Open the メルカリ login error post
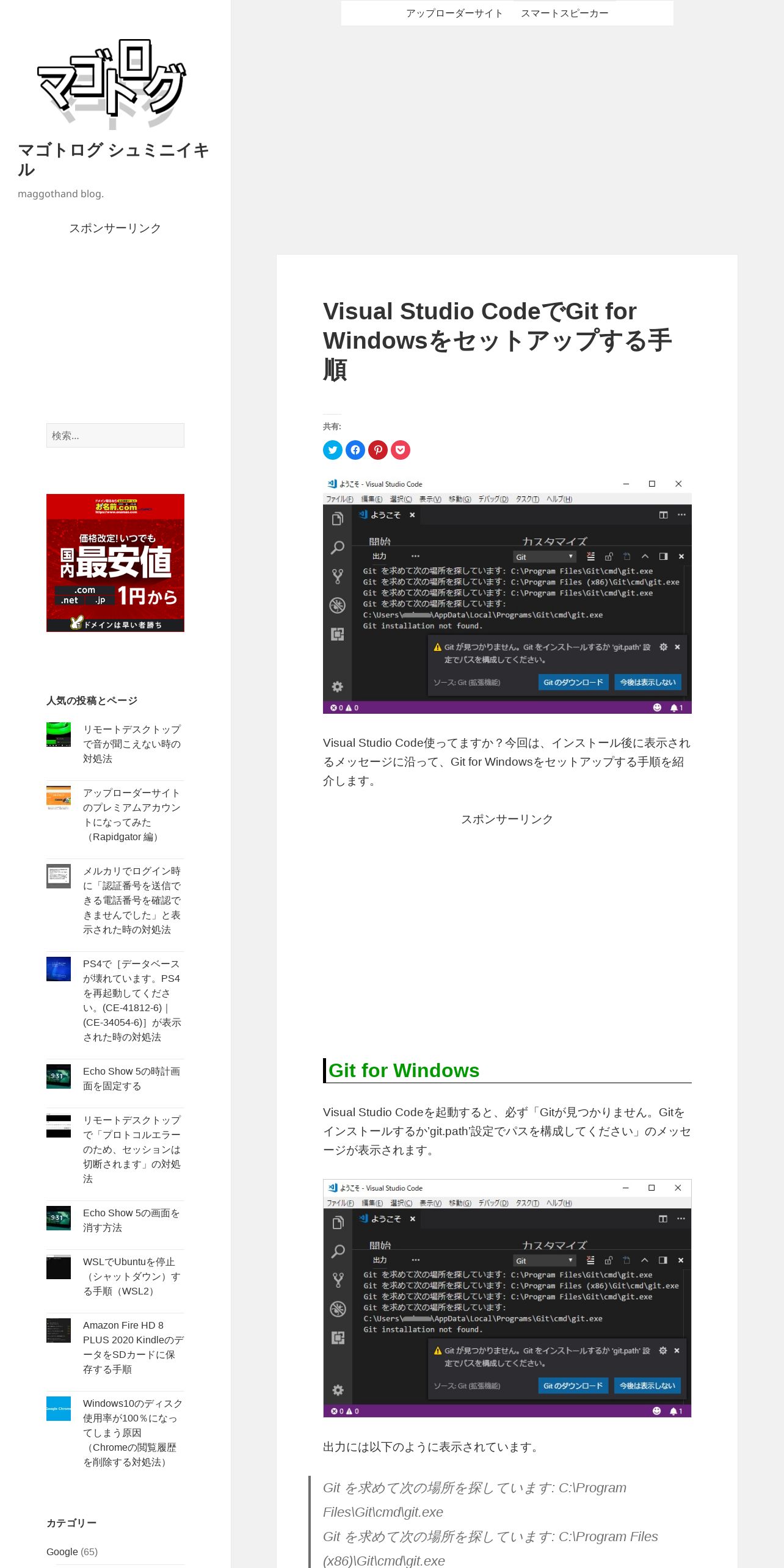Screen dimensions: 784x1568 pyautogui.click(x=132, y=900)
